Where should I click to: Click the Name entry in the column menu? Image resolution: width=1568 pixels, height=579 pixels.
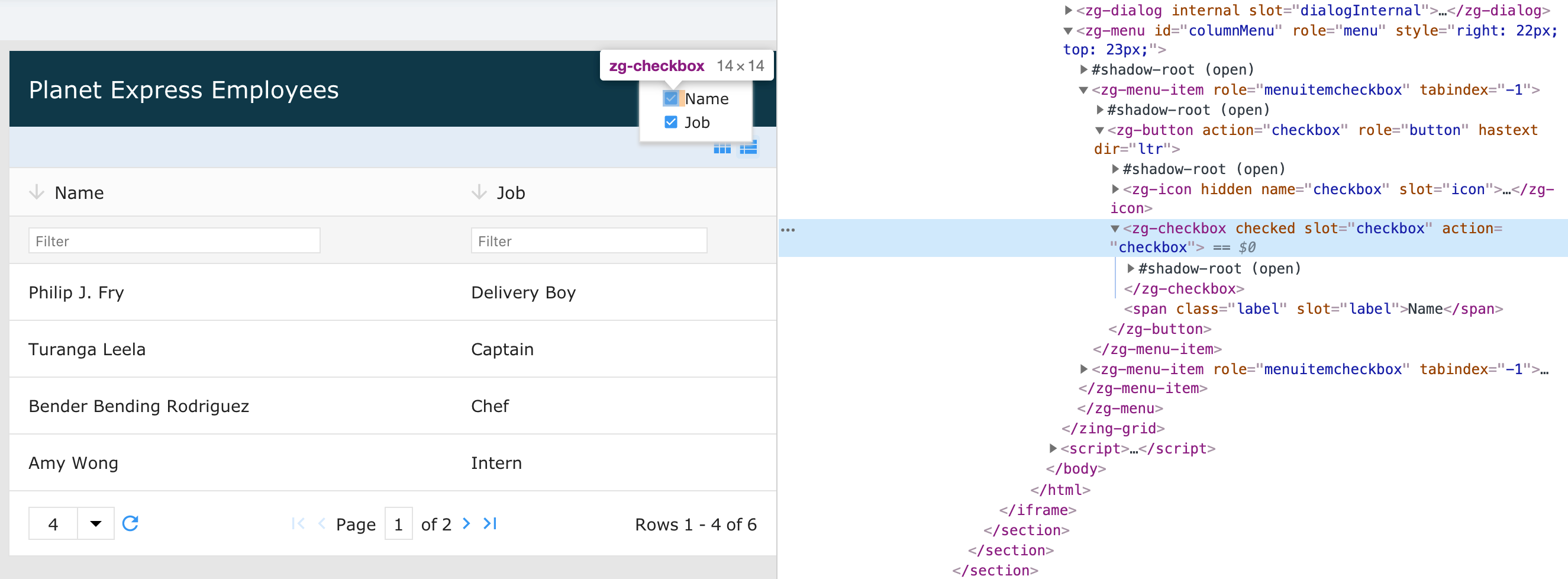[x=706, y=98]
